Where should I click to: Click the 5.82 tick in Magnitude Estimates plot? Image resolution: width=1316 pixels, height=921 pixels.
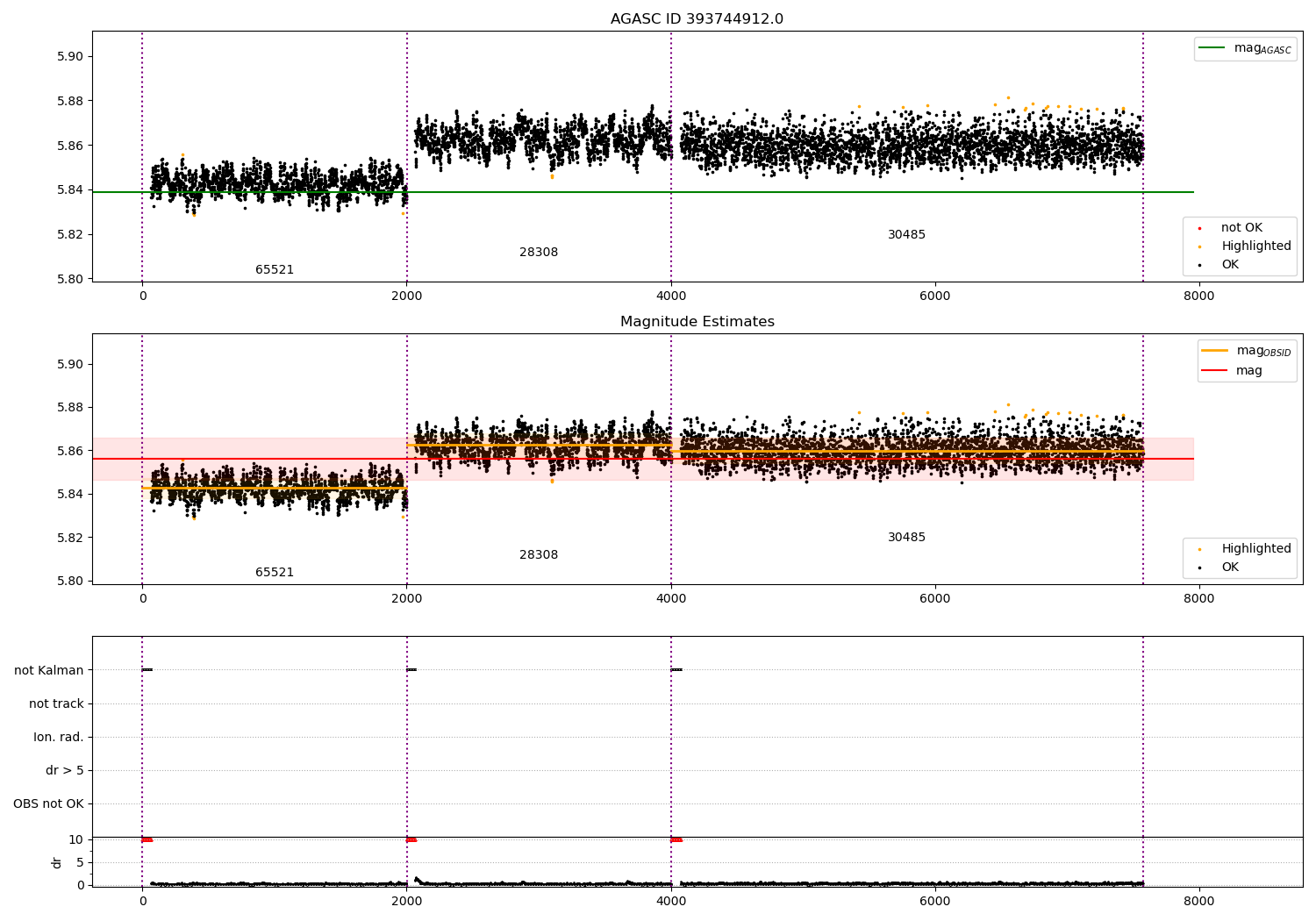69,538
